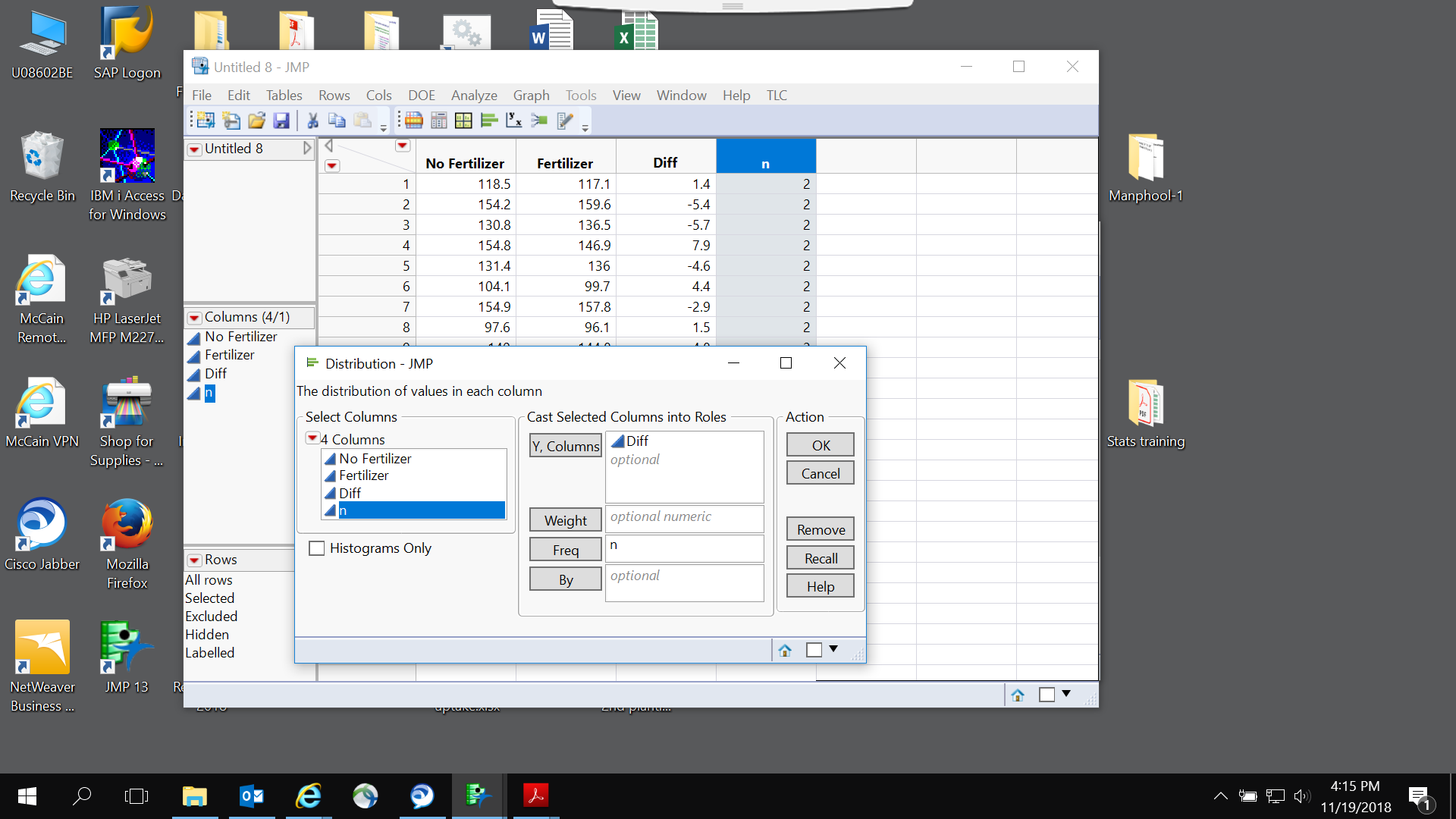
Task: Click the Open file folder icon
Action: pyautogui.click(x=257, y=120)
